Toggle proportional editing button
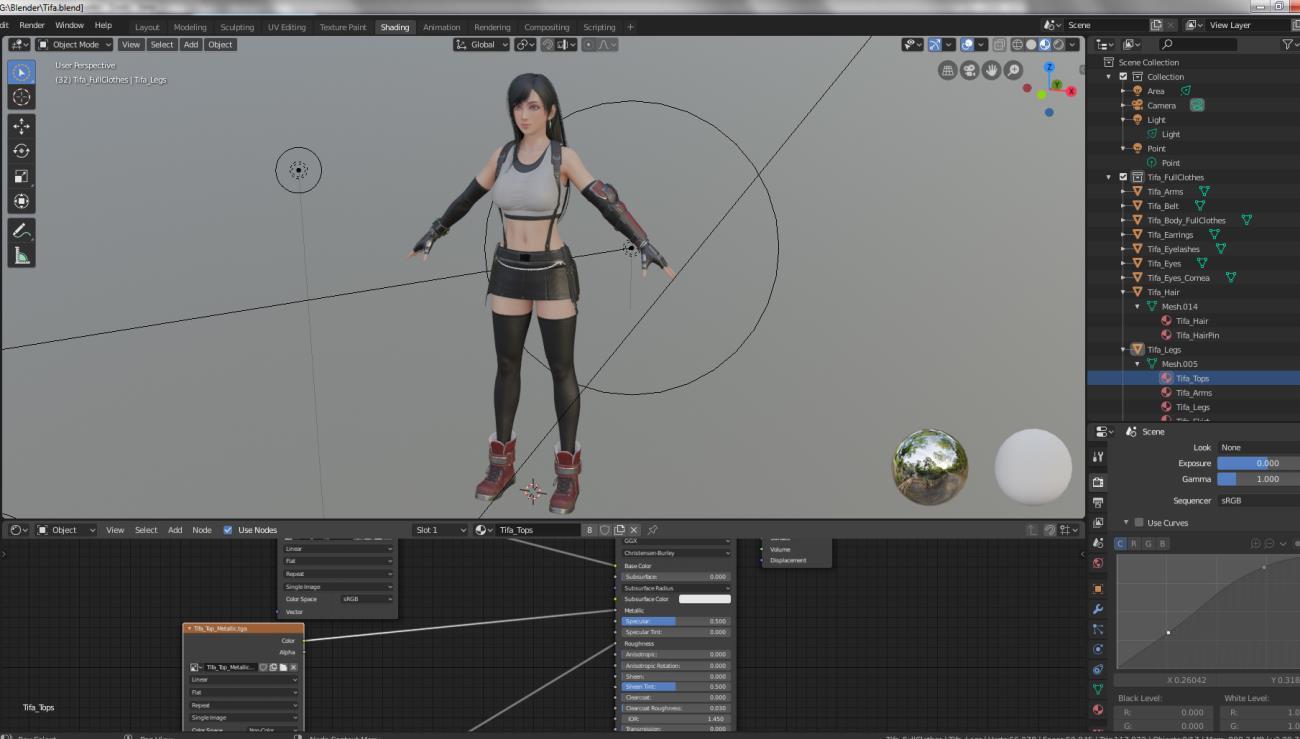This screenshot has width=1300, height=739. tap(589, 44)
